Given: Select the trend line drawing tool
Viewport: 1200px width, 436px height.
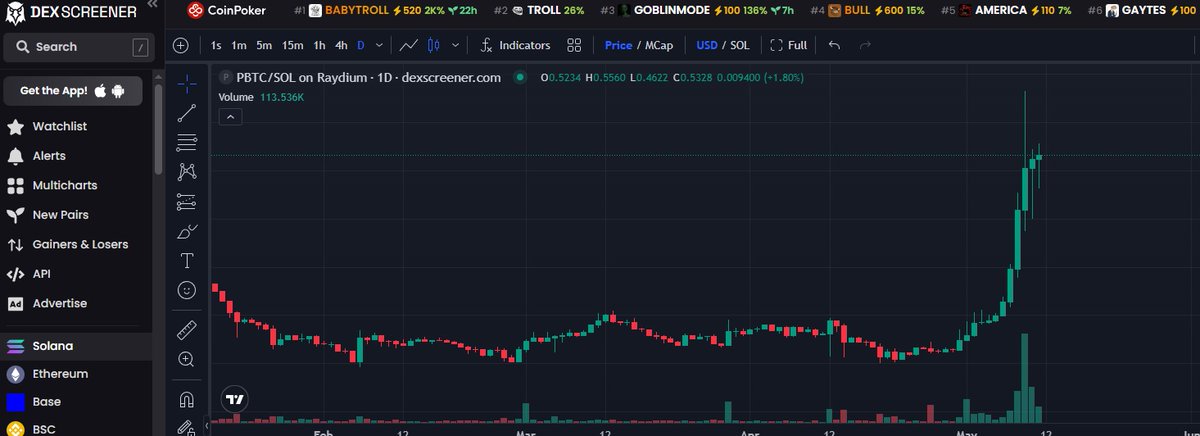Looking at the screenshot, I should (186, 114).
